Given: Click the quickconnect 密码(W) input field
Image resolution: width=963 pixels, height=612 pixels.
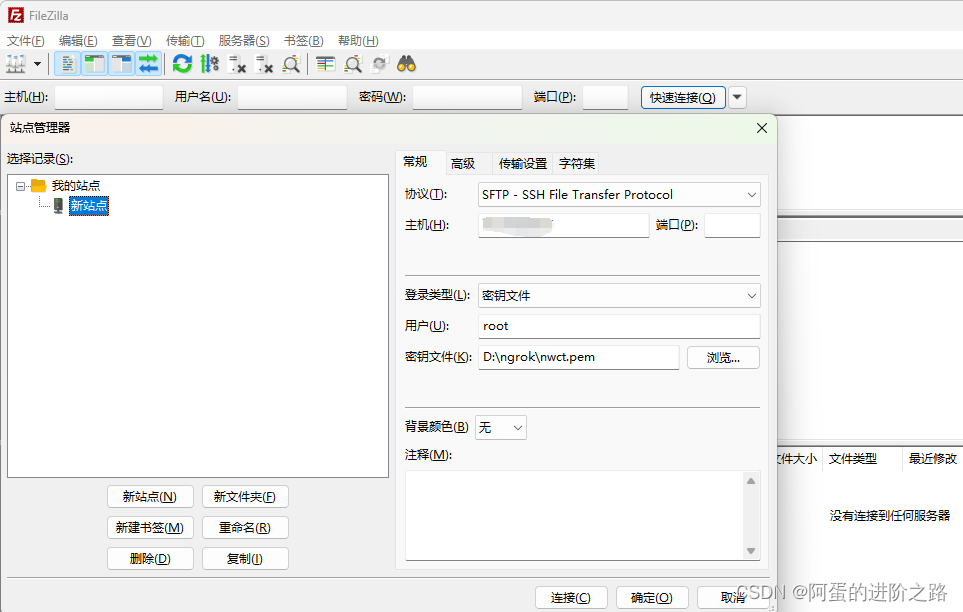Looking at the screenshot, I should (467, 97).
